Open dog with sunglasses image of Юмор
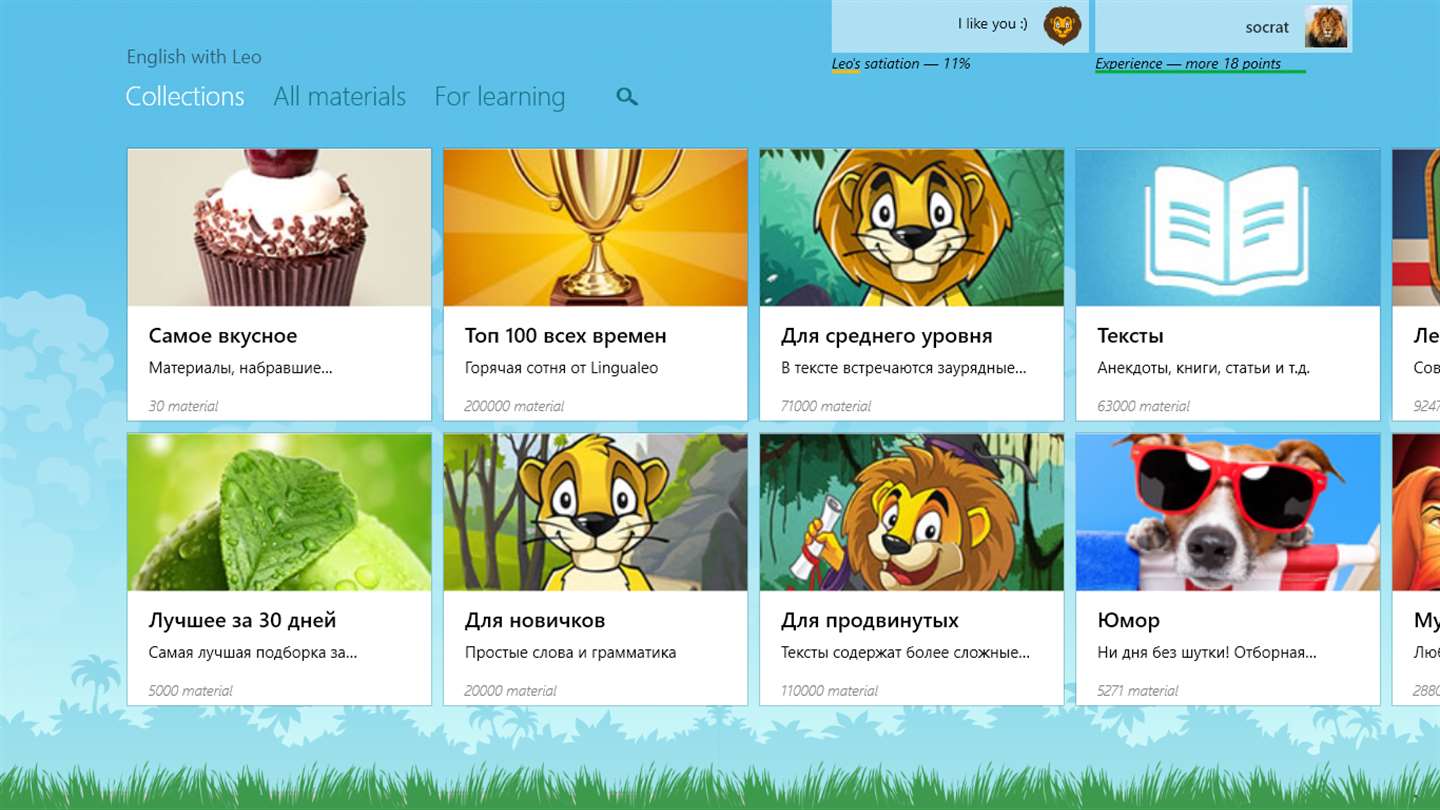Image resolution: width=1440 pixels, height=810 pixels. pos(1228,512)
